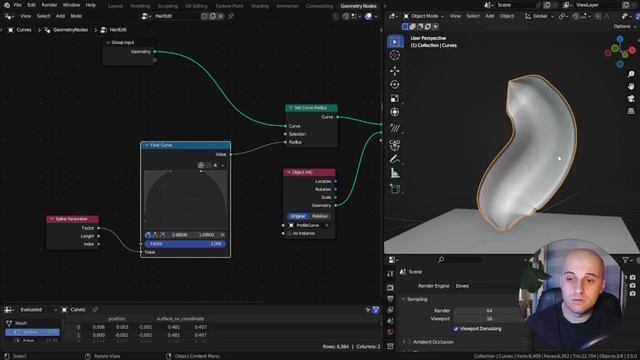This screenshot has width=640, height=360.
Task: Unlink the HairEdit node group X button
Action: [221, 16]
